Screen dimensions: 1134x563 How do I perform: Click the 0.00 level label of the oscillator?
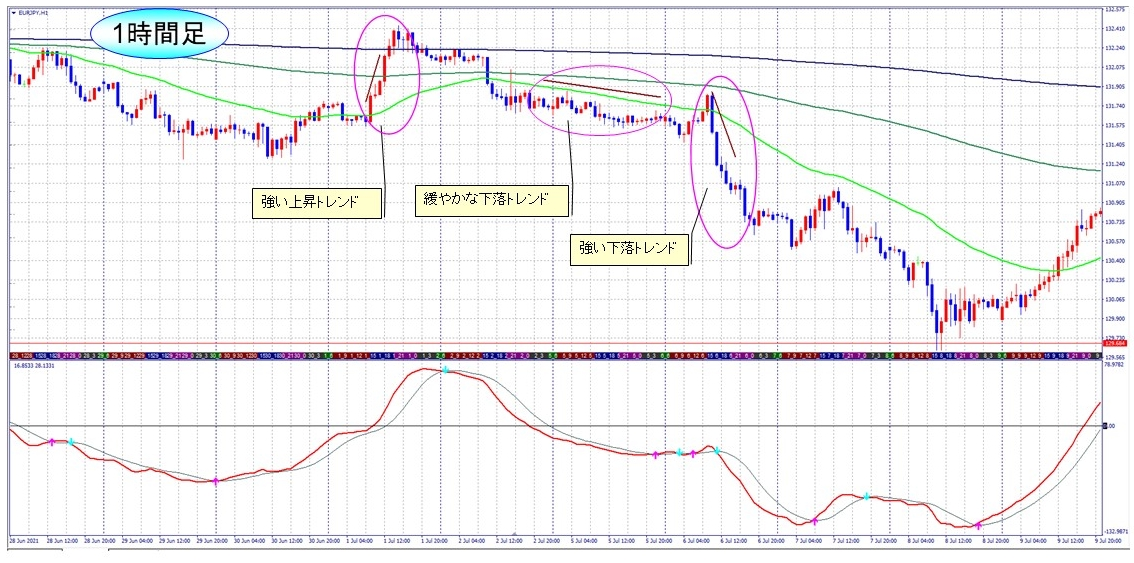coord(1111,426)
